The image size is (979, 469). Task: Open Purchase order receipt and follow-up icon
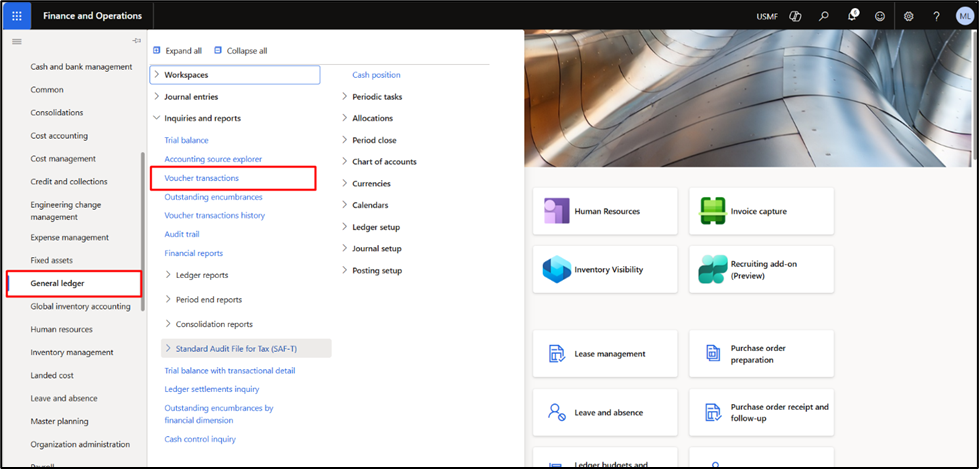pyautogui.click(x=712, y=412)
